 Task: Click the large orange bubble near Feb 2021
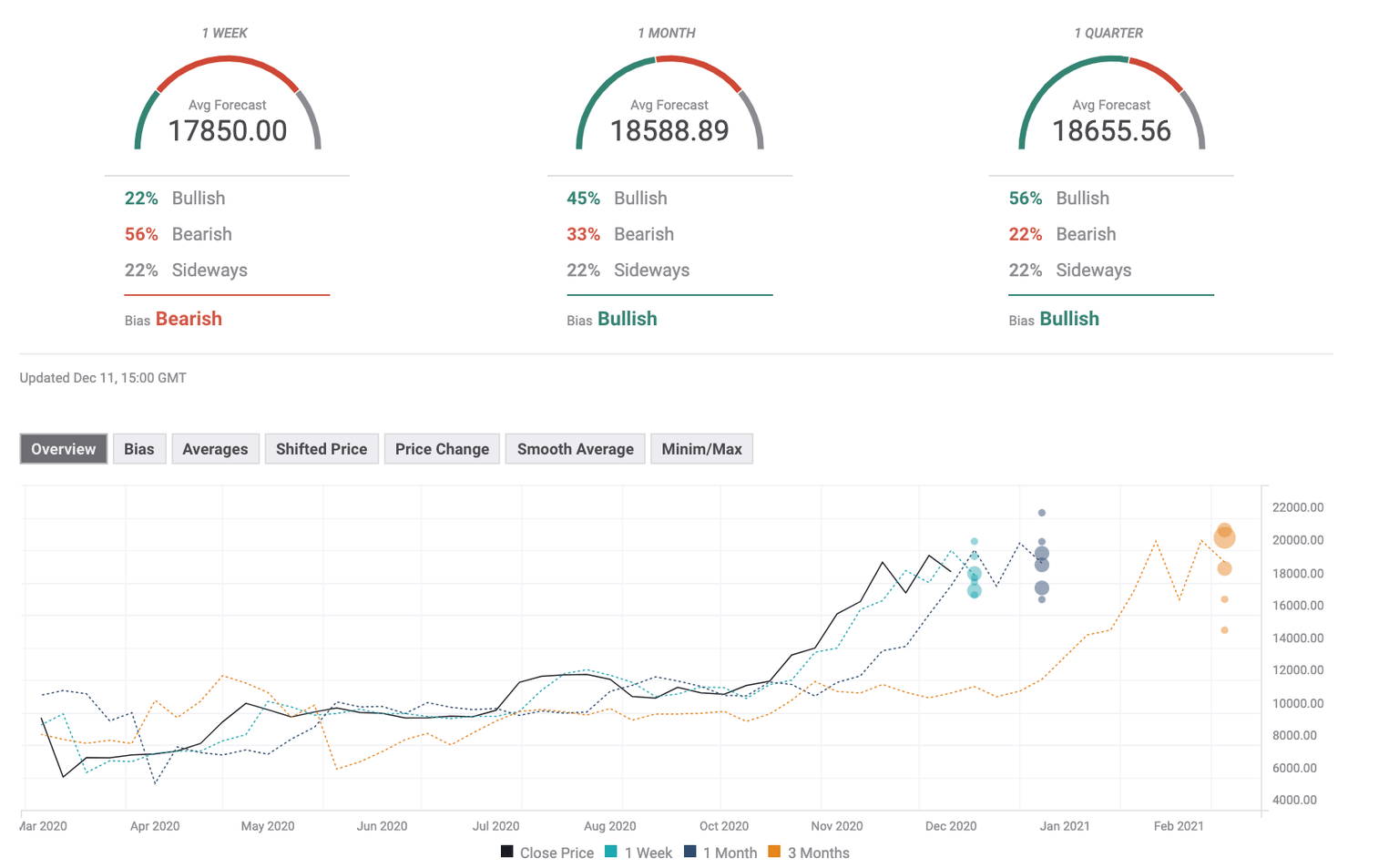pyautogui.click(x=1222, y=536)
